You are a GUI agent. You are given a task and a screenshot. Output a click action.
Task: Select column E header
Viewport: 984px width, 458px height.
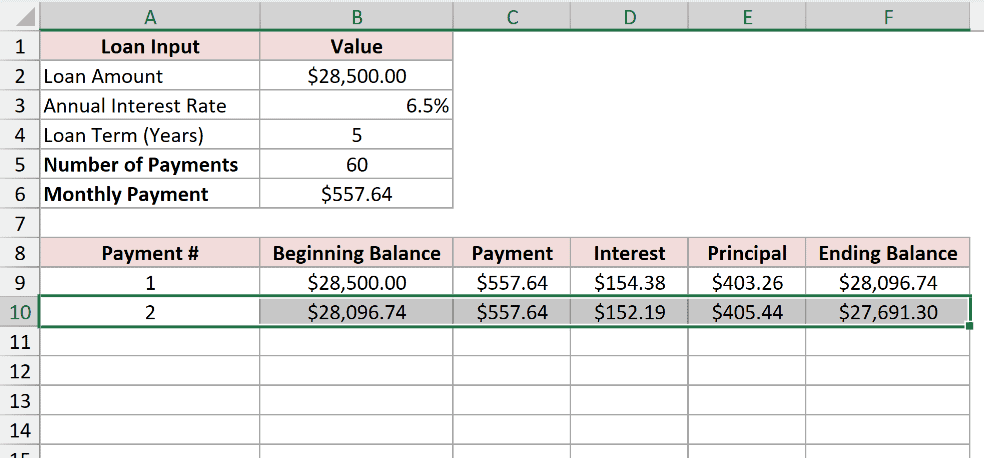(747, 17)
